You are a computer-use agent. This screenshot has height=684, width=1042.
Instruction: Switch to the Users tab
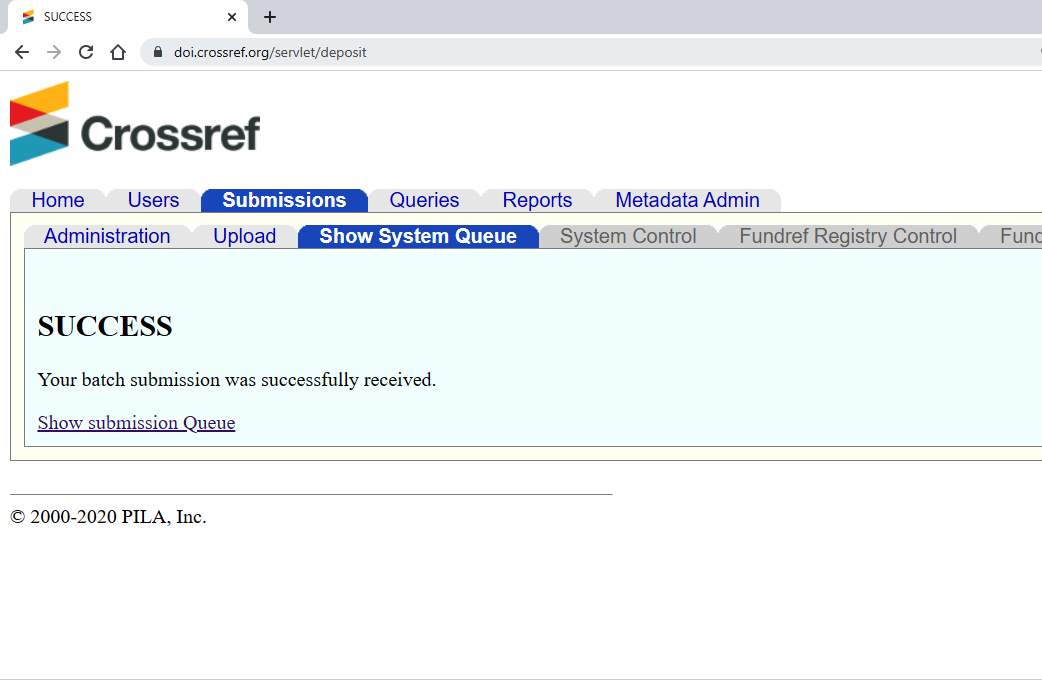(x=152, y=200)
